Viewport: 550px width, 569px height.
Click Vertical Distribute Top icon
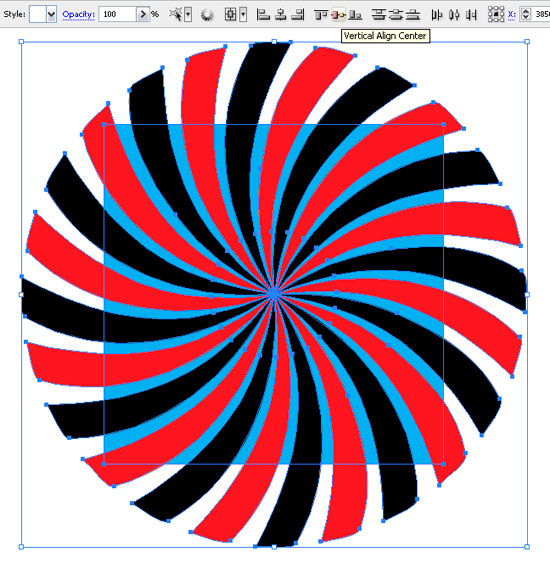379,15
